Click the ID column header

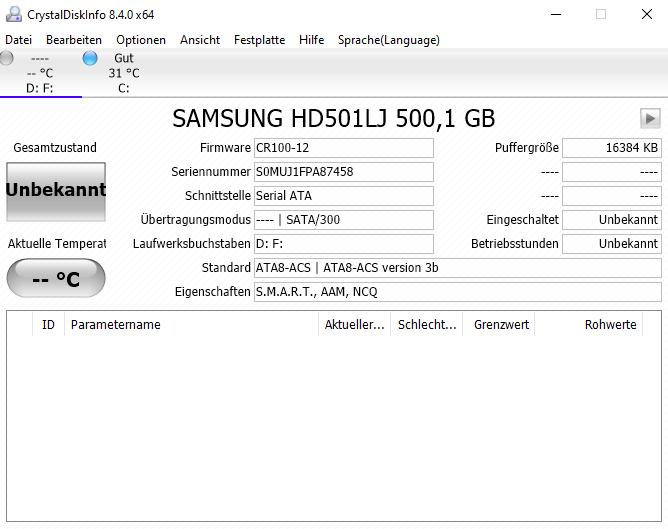pos(48,325)
